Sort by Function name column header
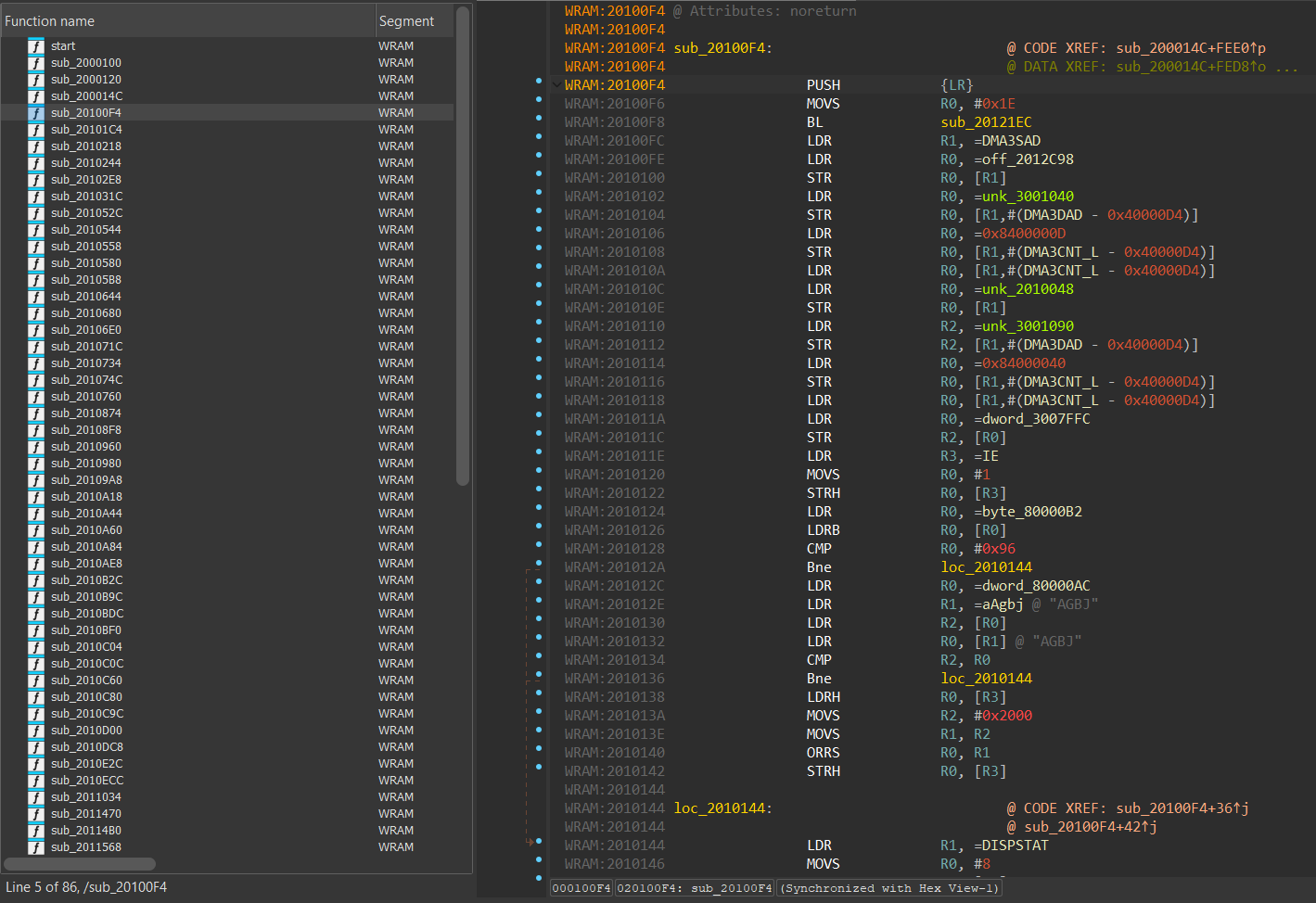 187,21
